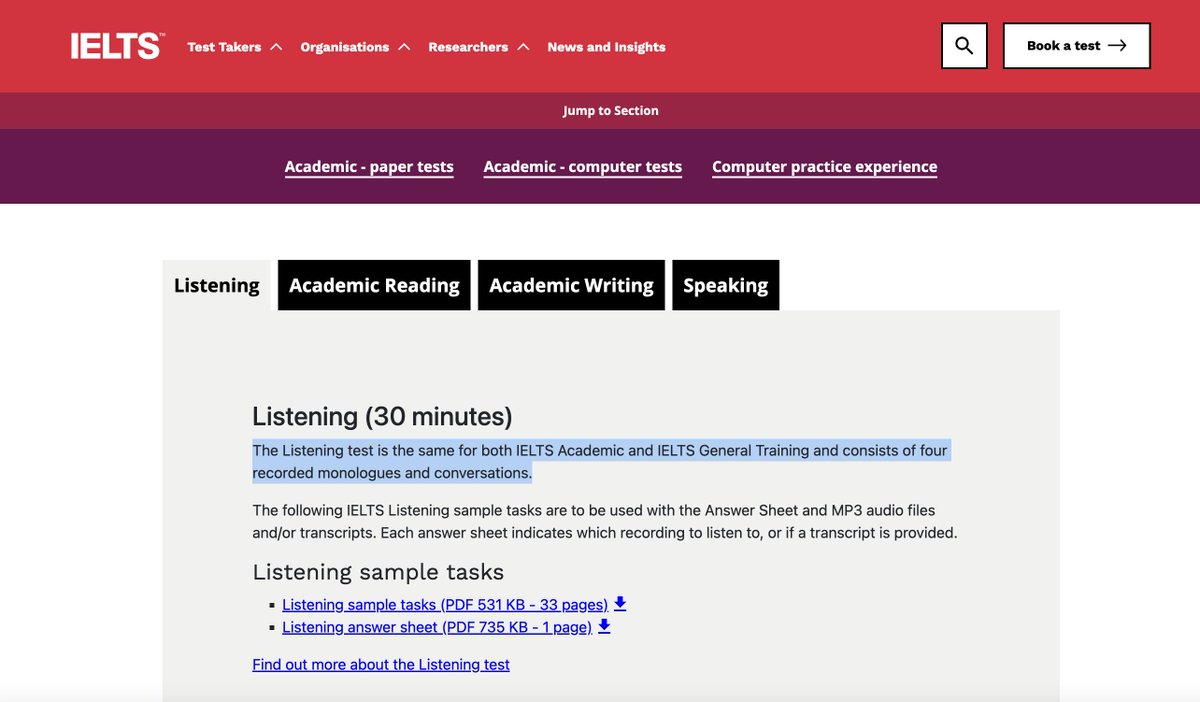Click the download icon beside Listening sample tasks
Image resolution: width=1200 pixels, height=702 pixels.
pyautogui.click(x=620, y=604)
